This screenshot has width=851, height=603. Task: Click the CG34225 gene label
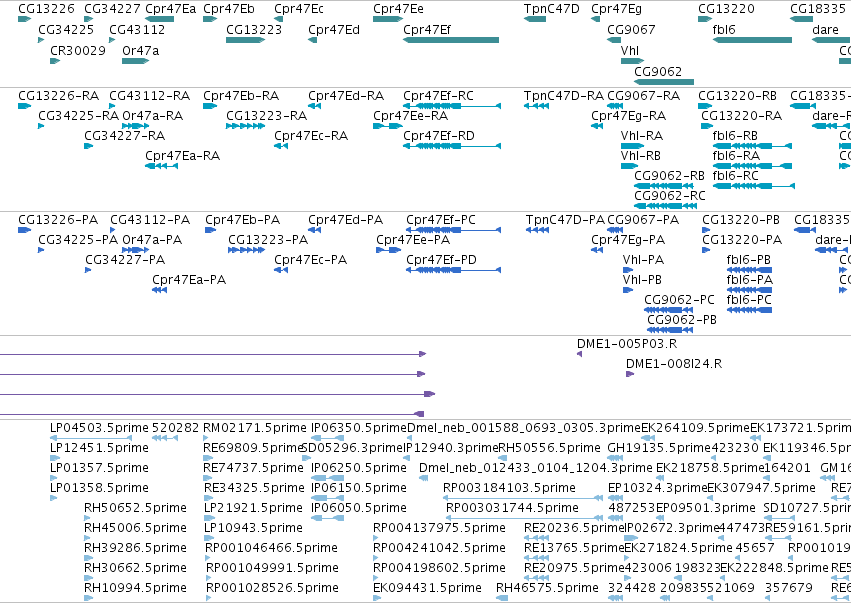(x=66, y=30)
